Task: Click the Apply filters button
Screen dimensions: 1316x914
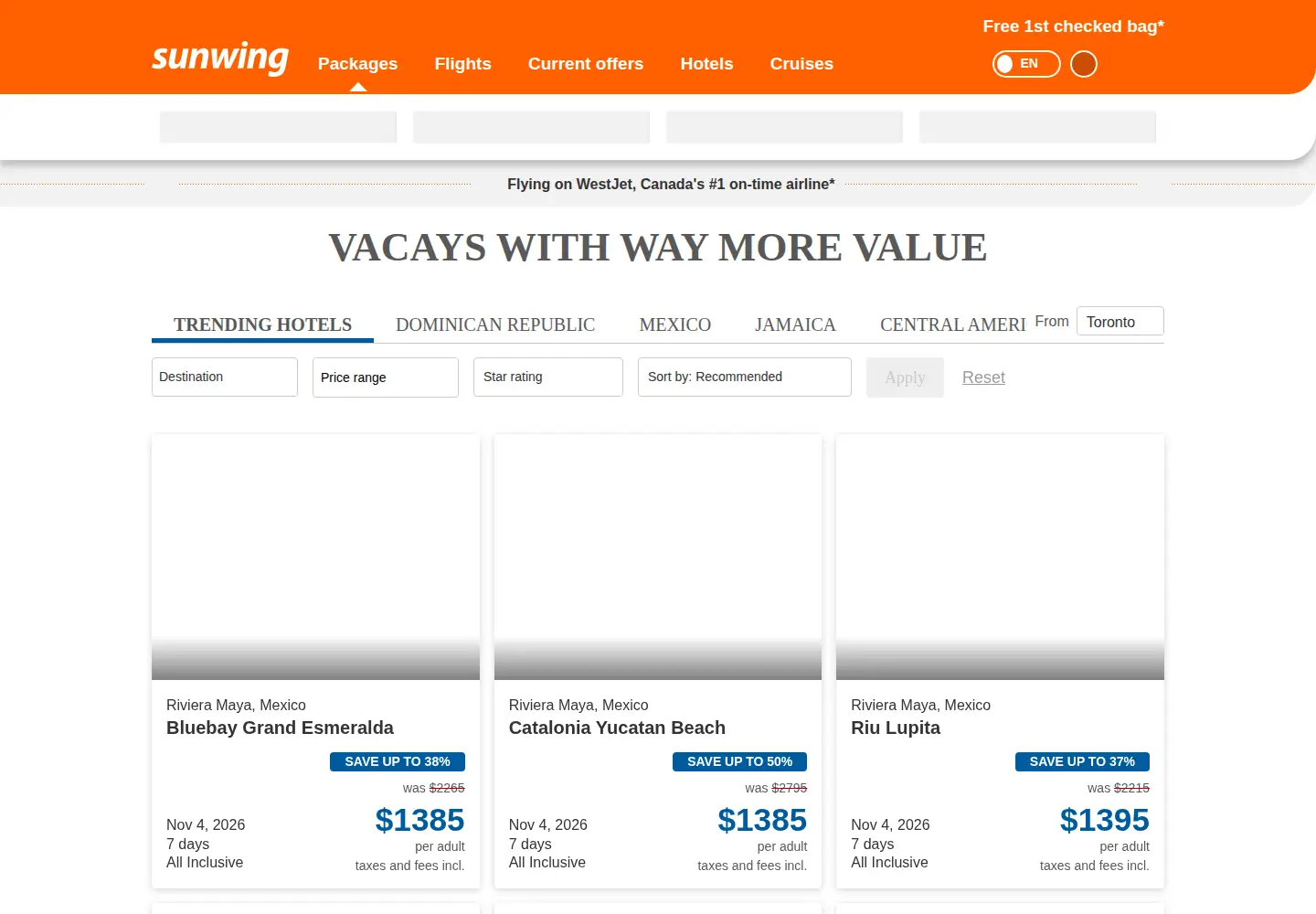Action: click(905, 377)
